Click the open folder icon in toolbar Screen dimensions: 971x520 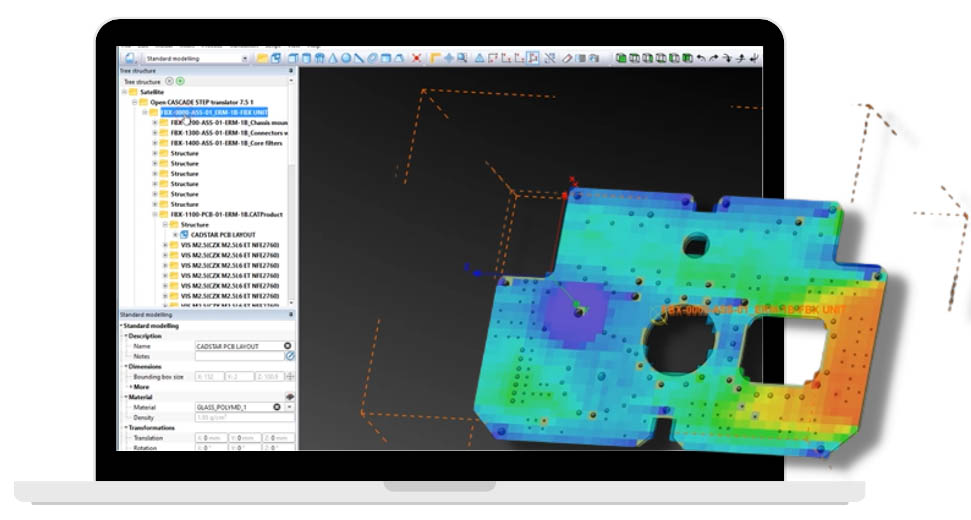tap(262, 59)
